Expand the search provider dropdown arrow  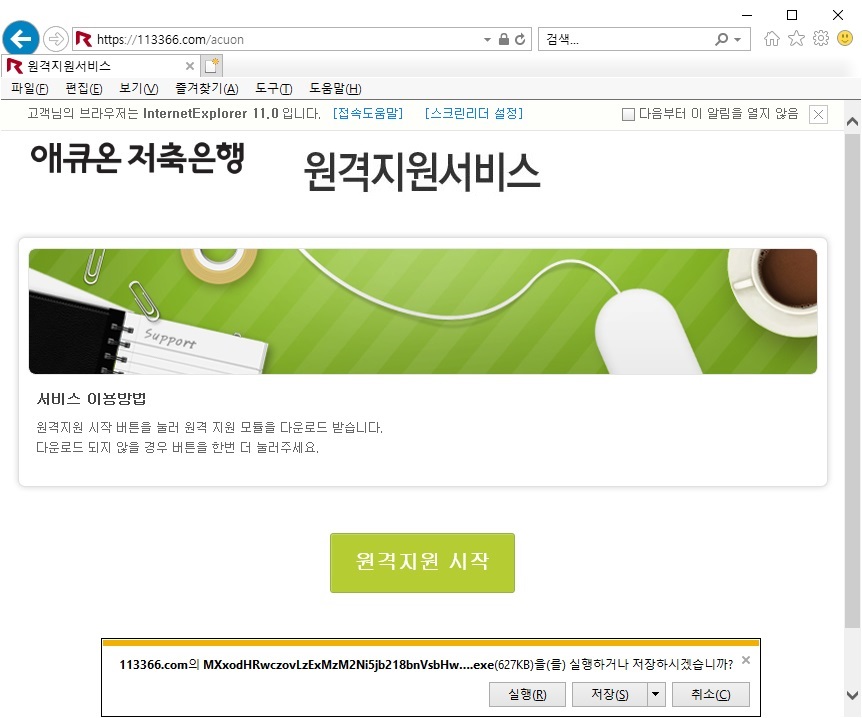pyautogui.click(x=738, y=40)
